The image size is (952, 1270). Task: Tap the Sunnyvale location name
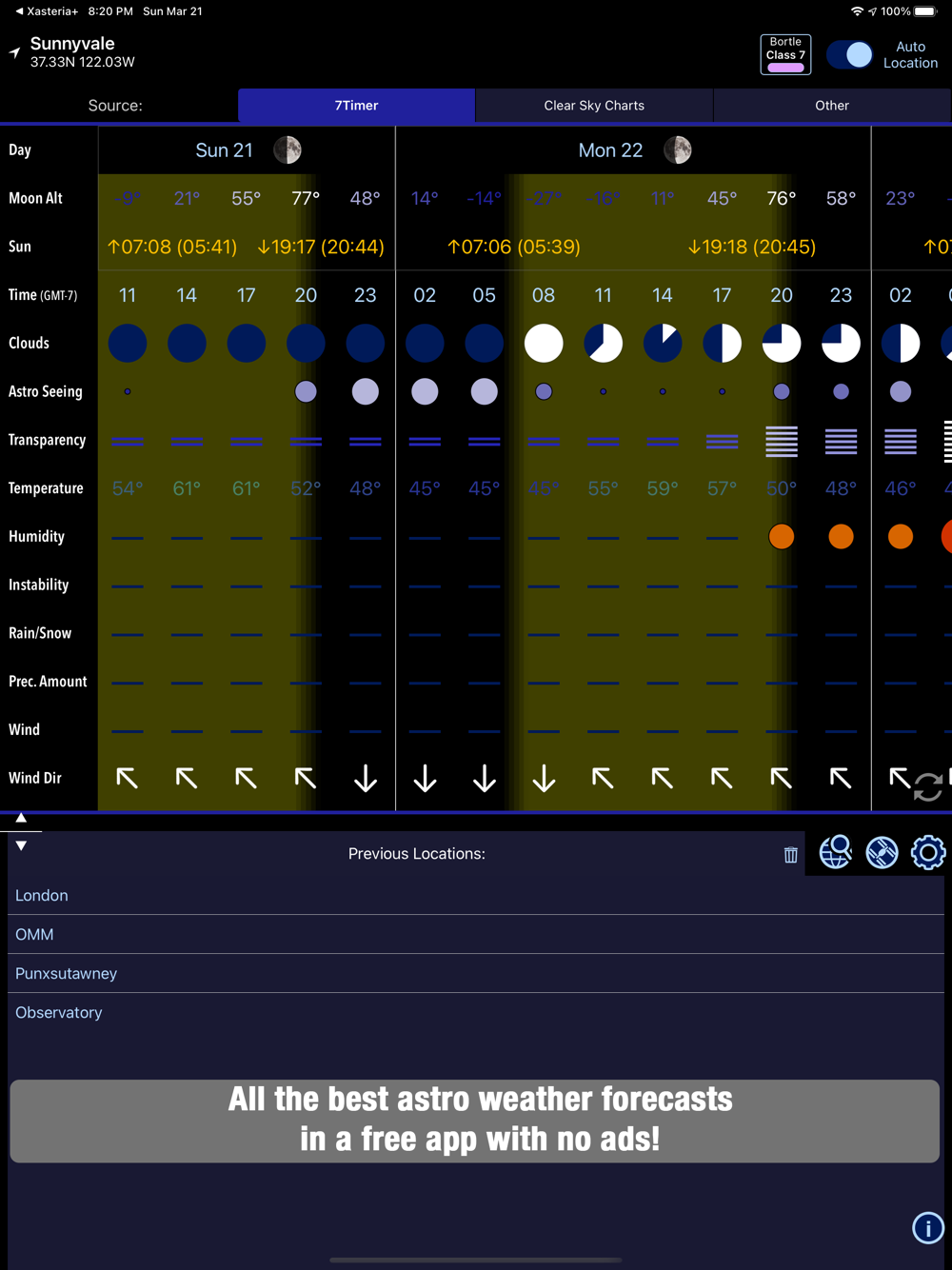click(72, 44)
